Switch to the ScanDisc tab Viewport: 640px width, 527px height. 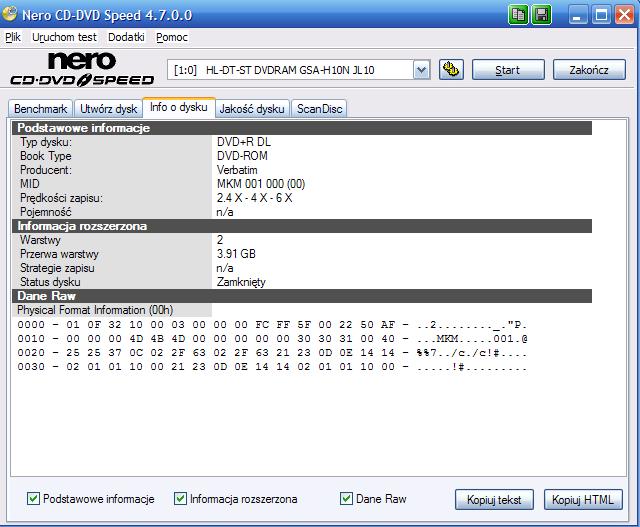(x=319, y=109)
